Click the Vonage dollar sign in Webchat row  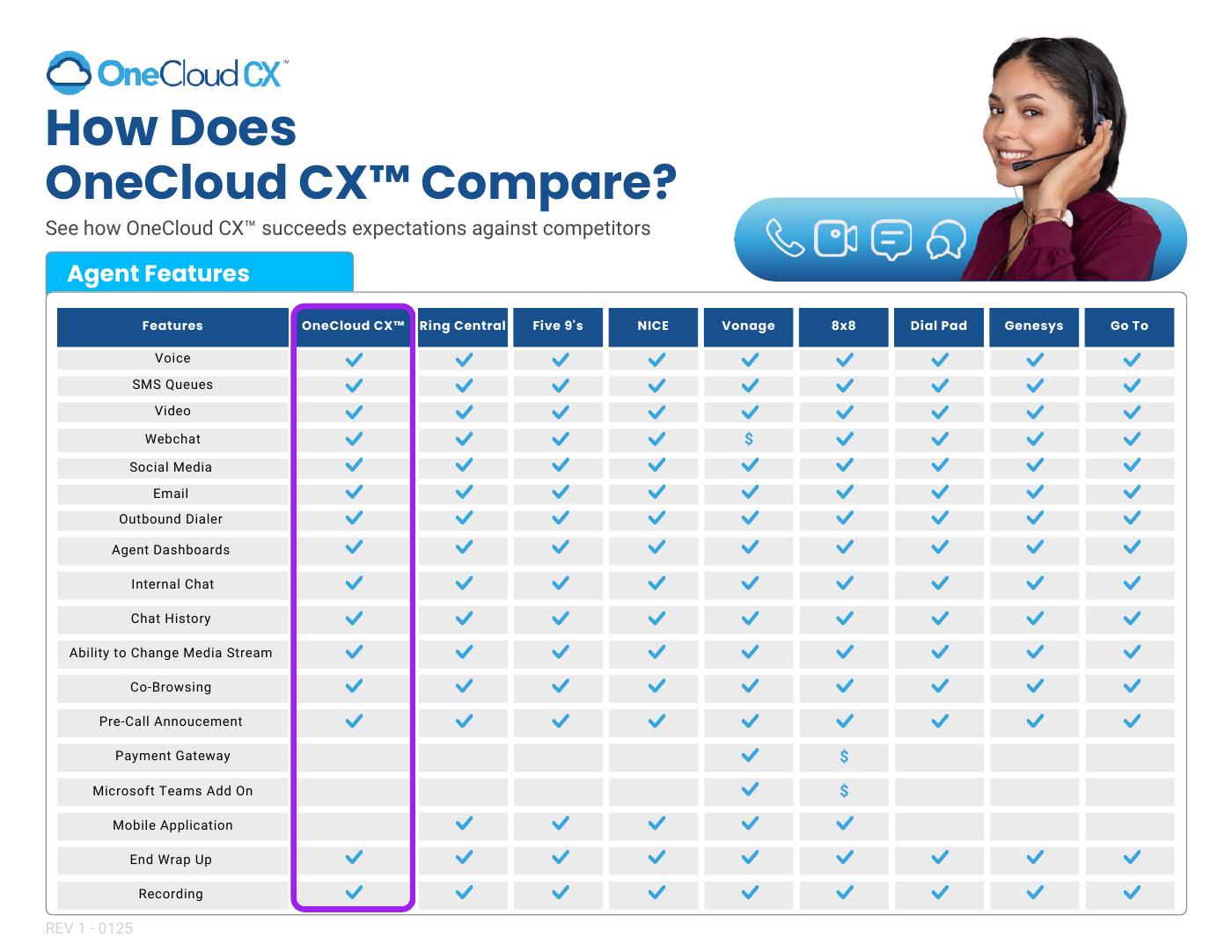coord(749,438)
